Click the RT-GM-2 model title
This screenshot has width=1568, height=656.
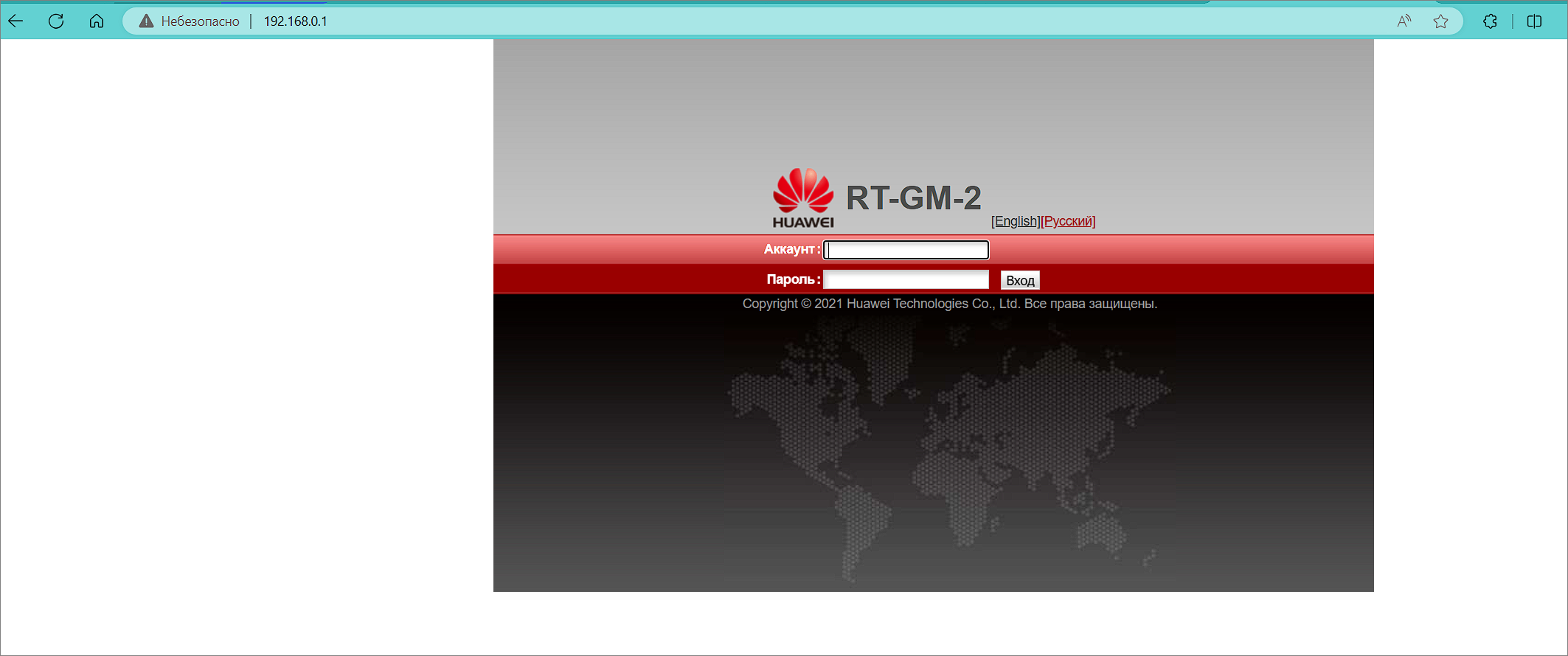click(913, 198)
